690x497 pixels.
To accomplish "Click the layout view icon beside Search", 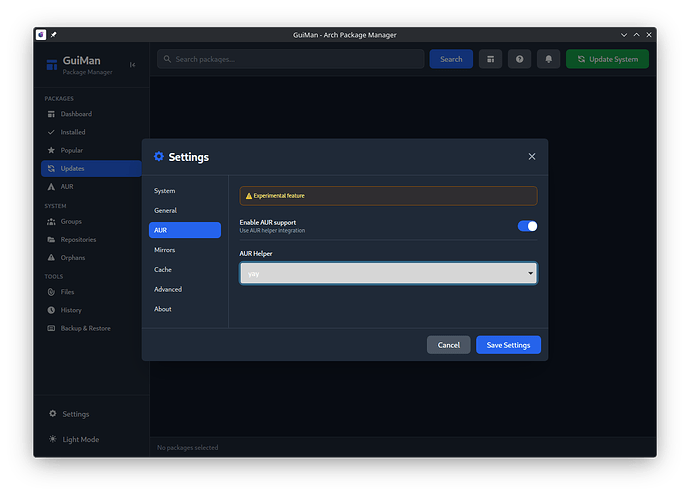I will [x=490, y=59].
